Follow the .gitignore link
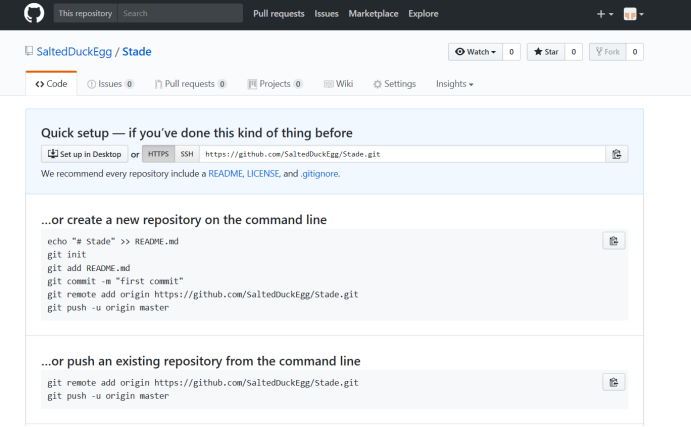 [x=319, y=174]
